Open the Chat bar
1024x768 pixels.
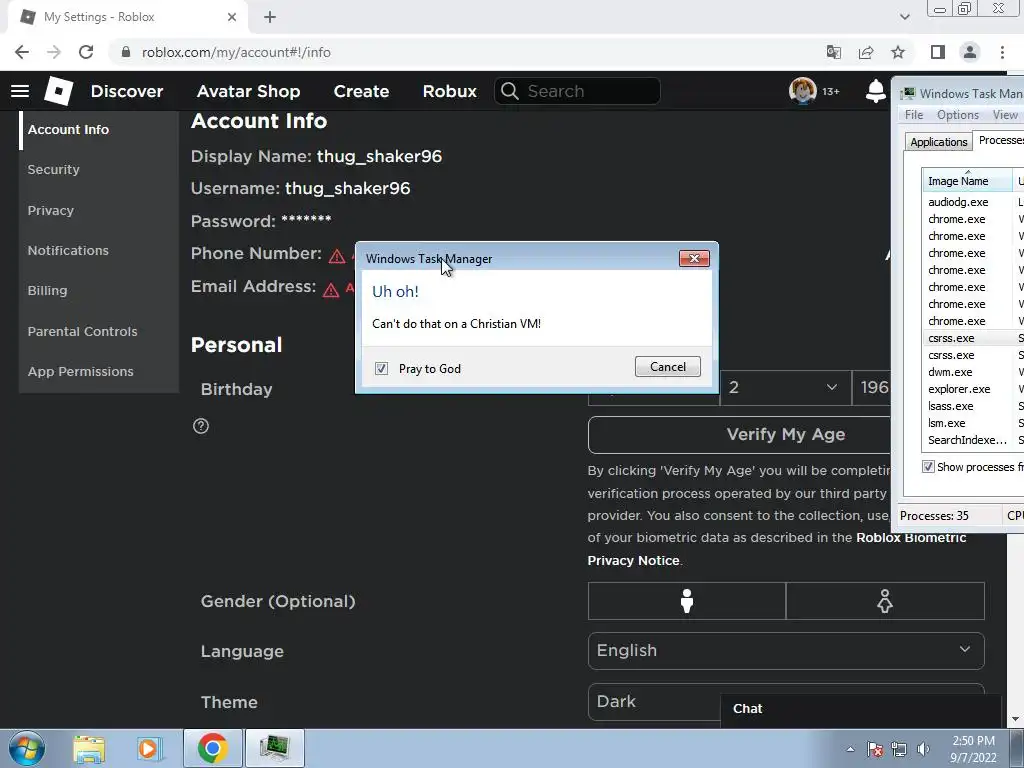[861, 709]
